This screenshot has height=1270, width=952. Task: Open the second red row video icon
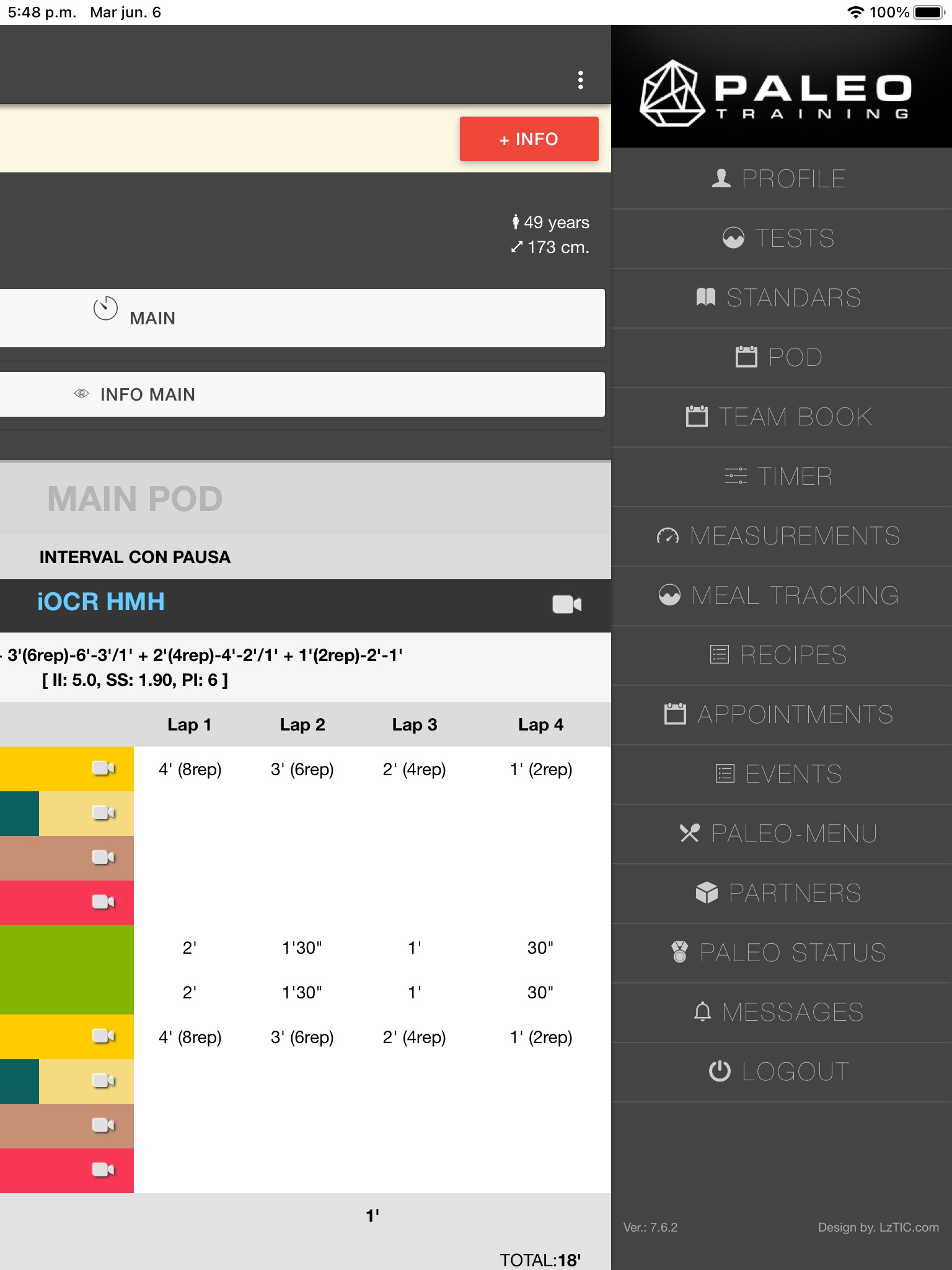pyautogui.click(x=104, y=1170)
